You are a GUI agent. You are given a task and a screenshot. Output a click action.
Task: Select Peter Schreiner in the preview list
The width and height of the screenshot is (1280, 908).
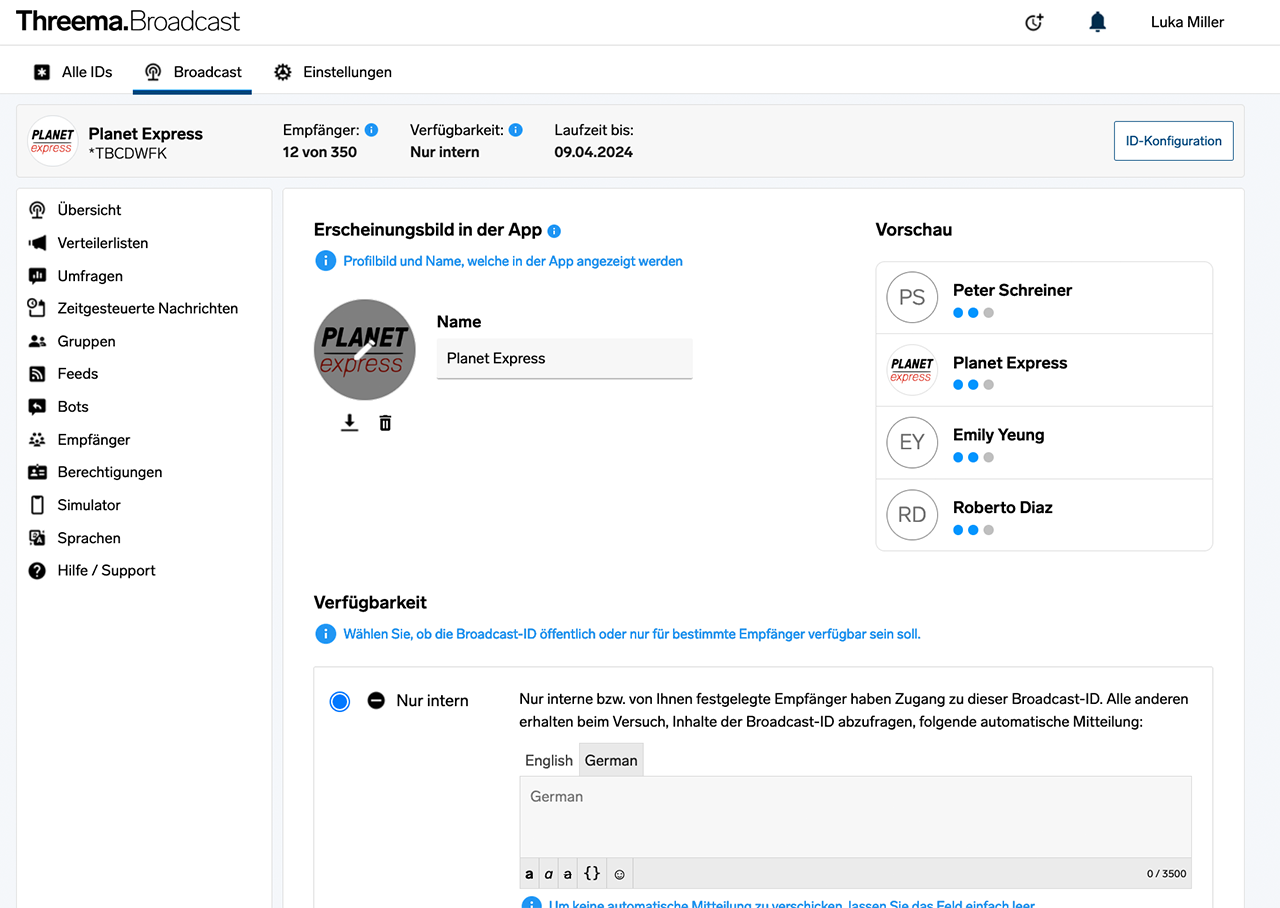1044,298
